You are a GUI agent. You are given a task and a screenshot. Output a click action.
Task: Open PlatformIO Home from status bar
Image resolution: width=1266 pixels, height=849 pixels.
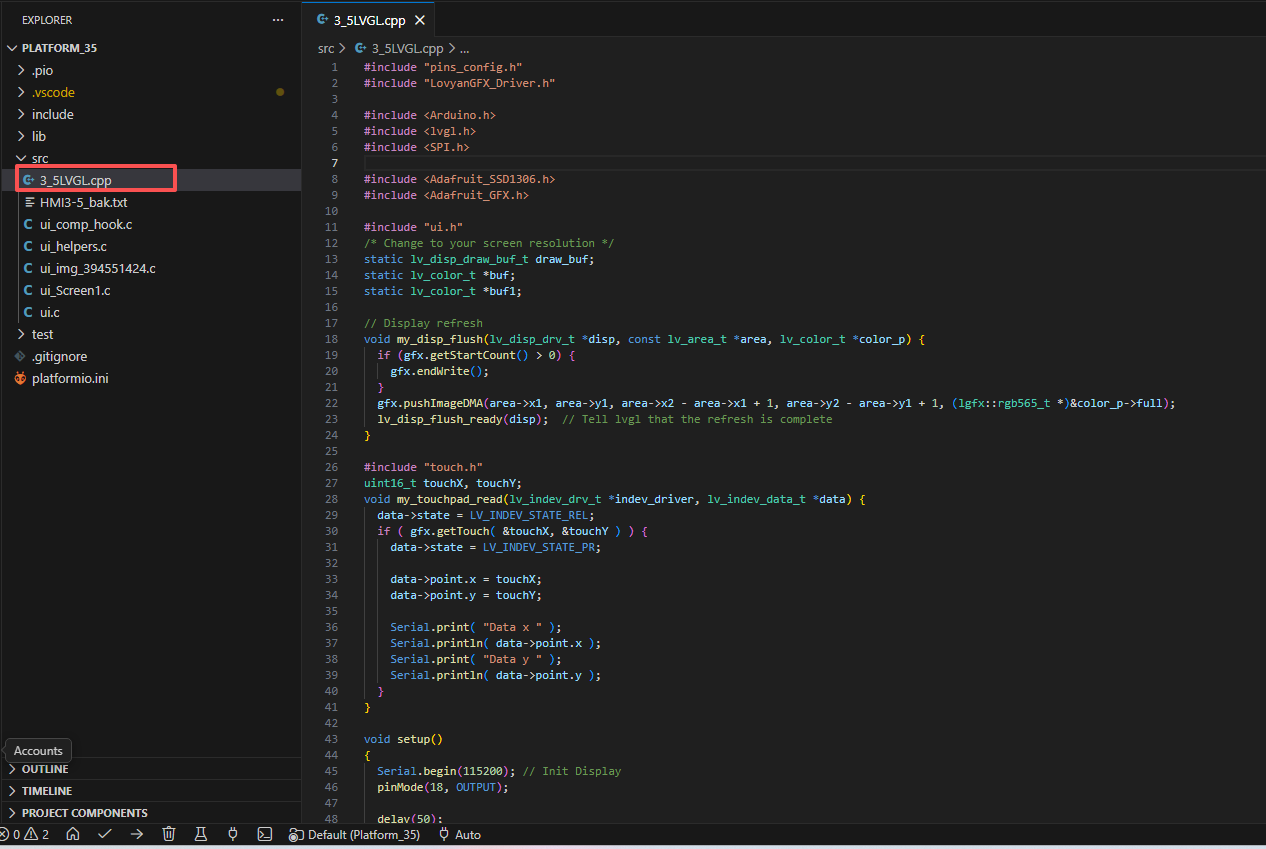point(73,834)
